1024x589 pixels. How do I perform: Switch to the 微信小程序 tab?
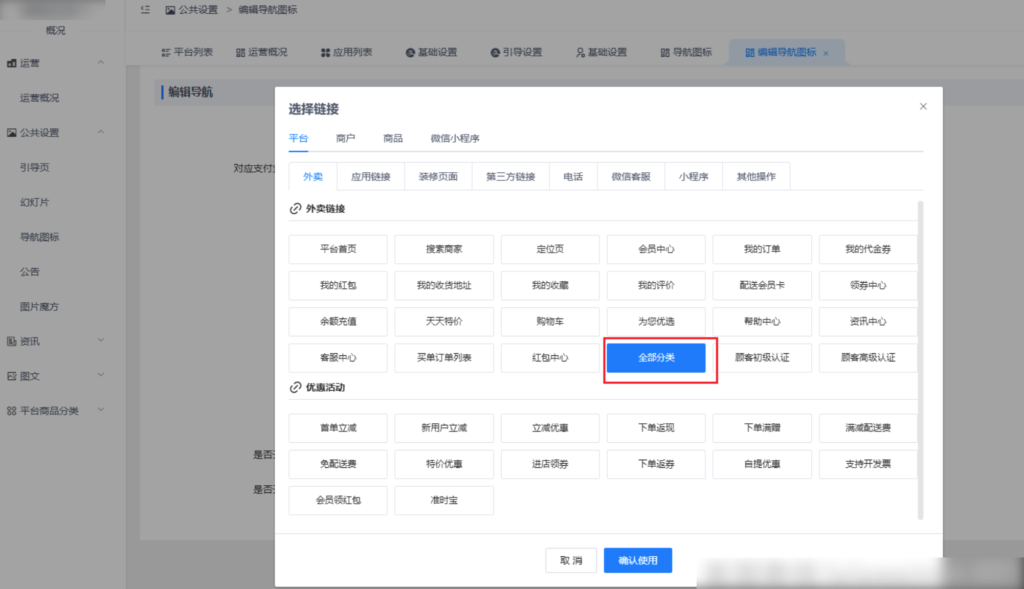(x=455, y=139)
